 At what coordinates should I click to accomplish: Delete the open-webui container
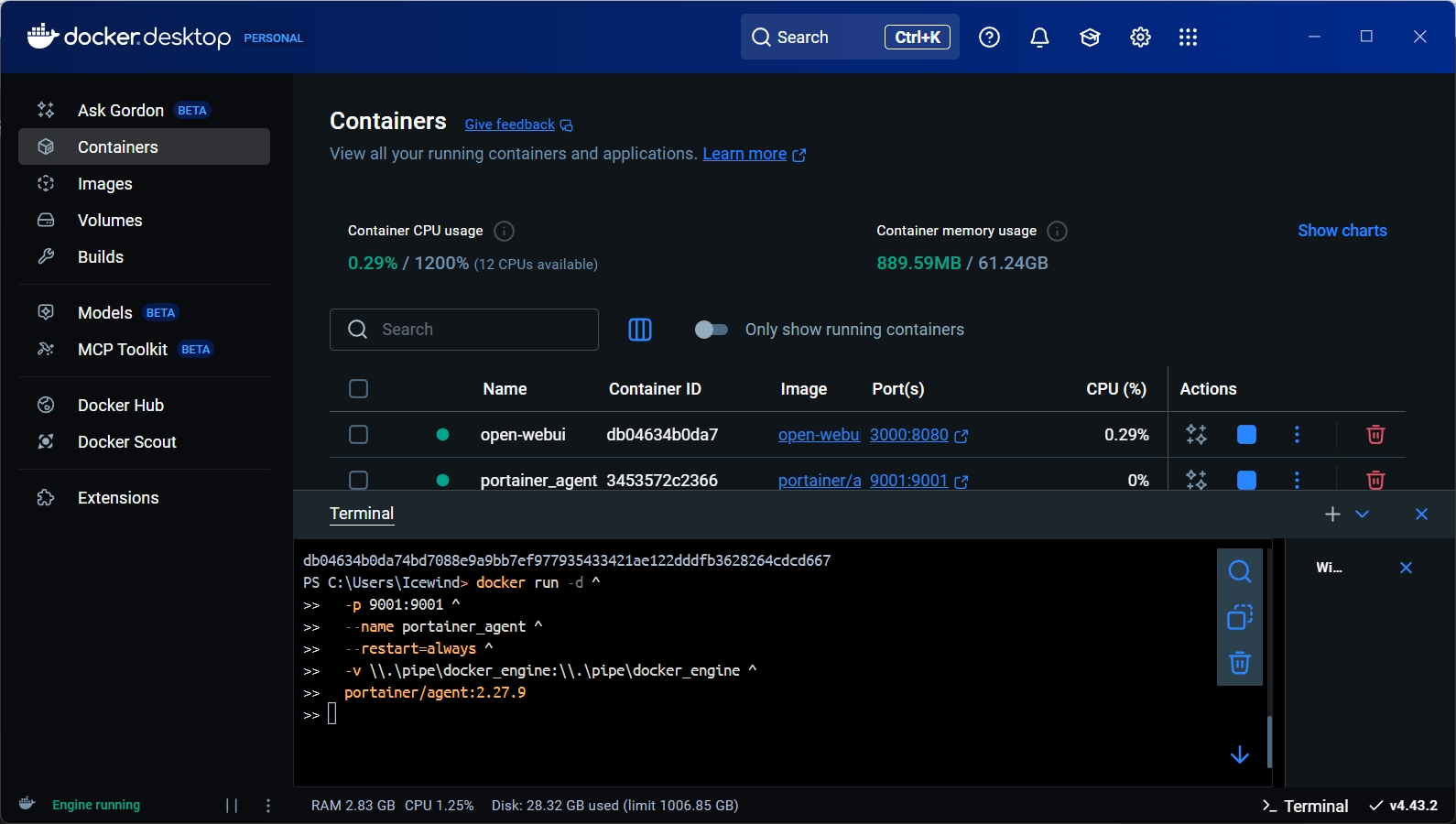(x=1375, y=435)
